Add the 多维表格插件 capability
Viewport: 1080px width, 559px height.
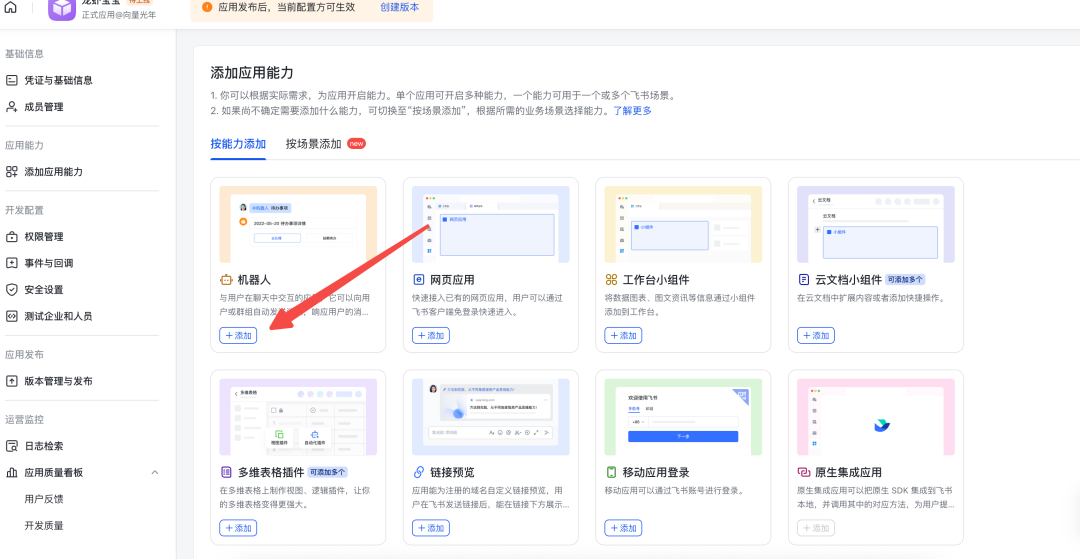[x=238, y=528]
